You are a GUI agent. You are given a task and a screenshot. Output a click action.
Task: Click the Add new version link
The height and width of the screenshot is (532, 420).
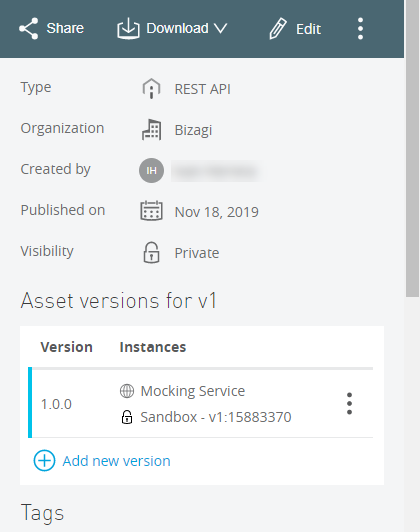pos(116,461)
